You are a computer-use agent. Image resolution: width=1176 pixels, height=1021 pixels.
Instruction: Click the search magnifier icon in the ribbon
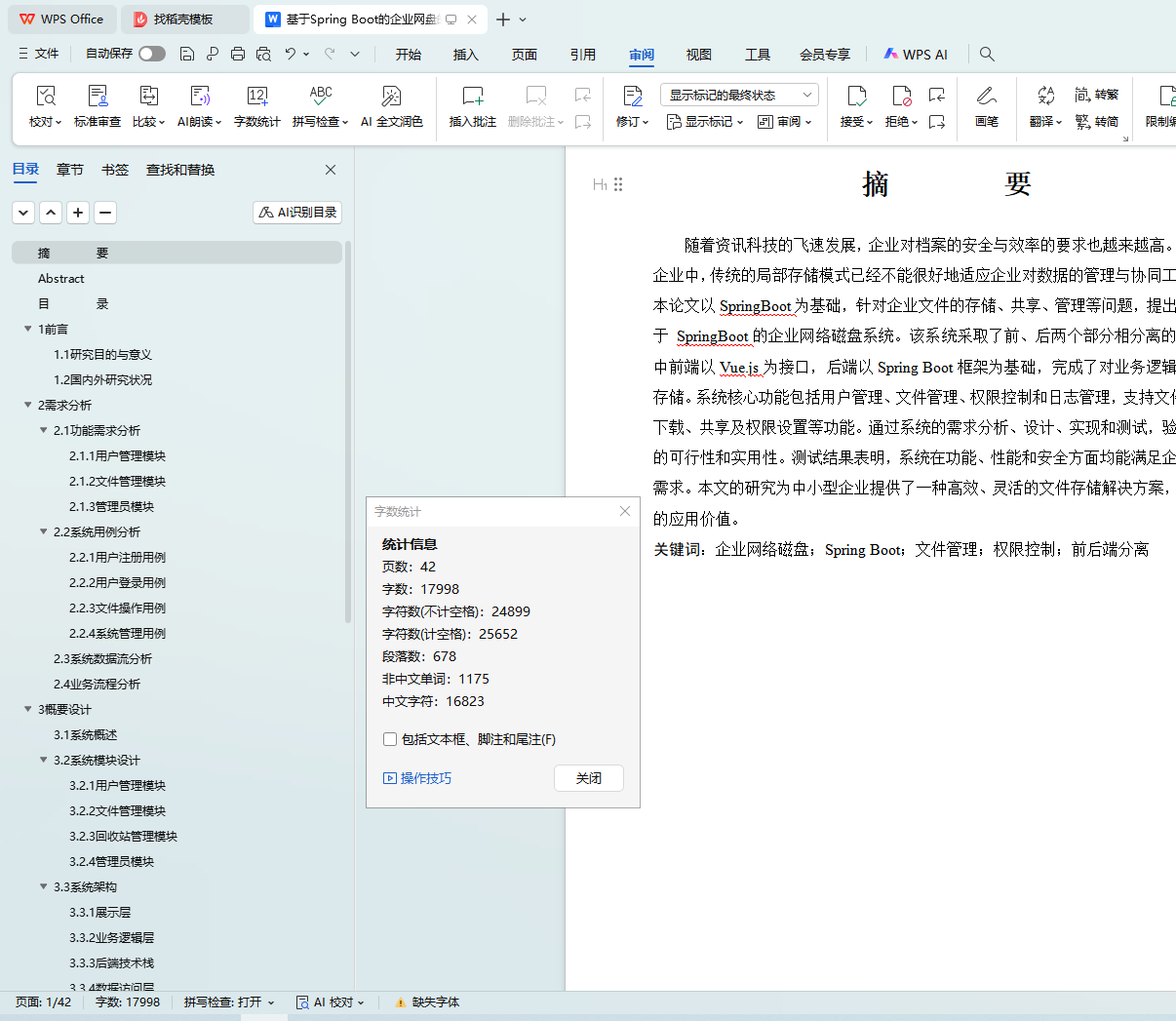[987, 54]
